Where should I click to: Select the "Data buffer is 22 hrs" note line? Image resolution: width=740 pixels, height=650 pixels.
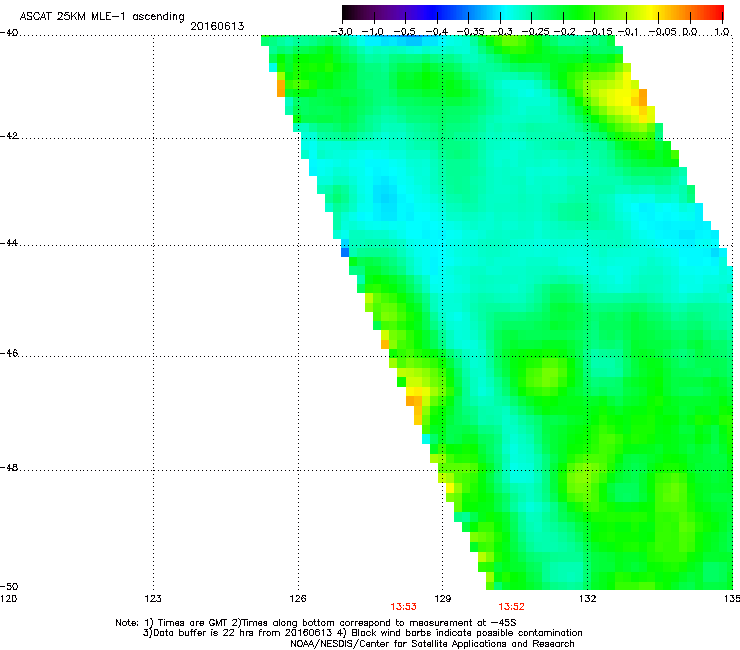(x=362, y=633)
